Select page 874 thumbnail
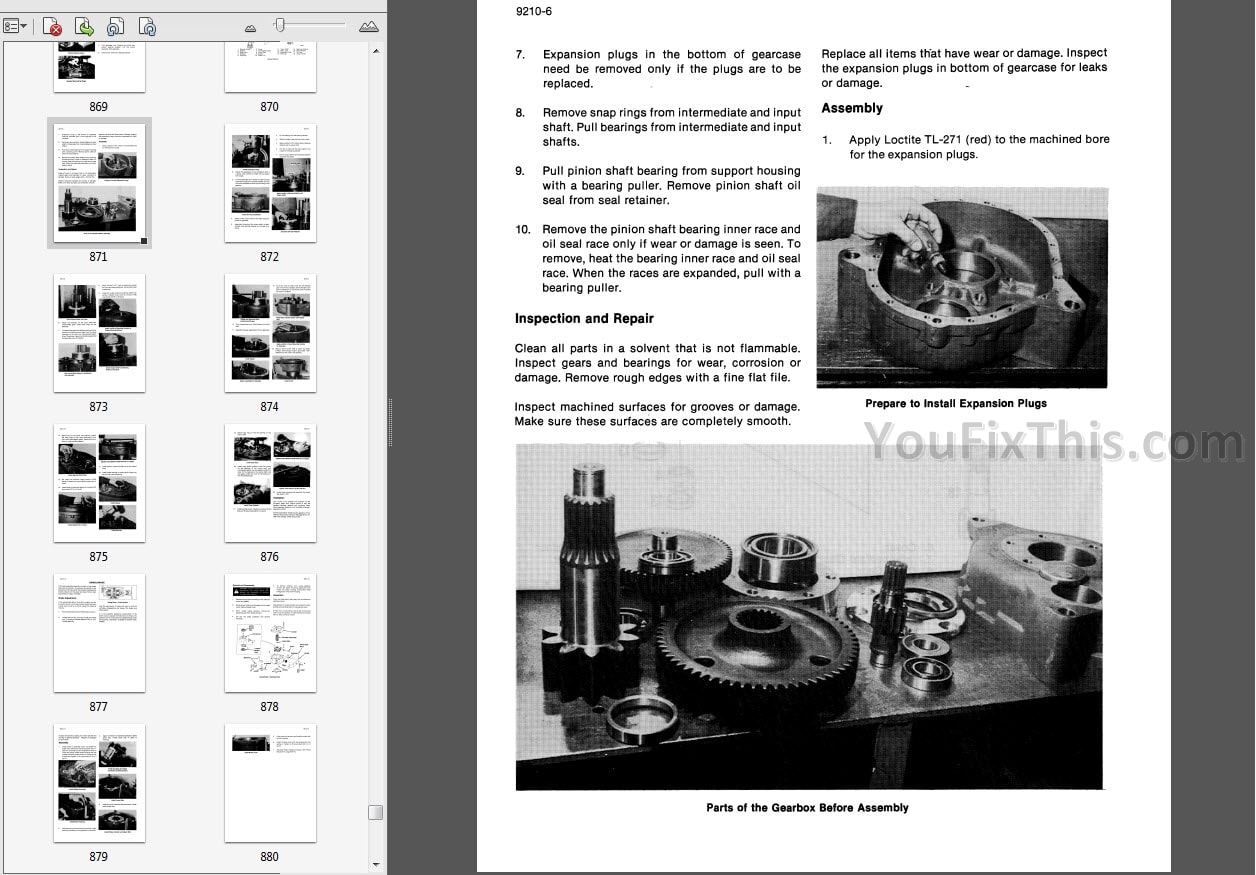The image size is (1256, 875). tap(270, 332)
